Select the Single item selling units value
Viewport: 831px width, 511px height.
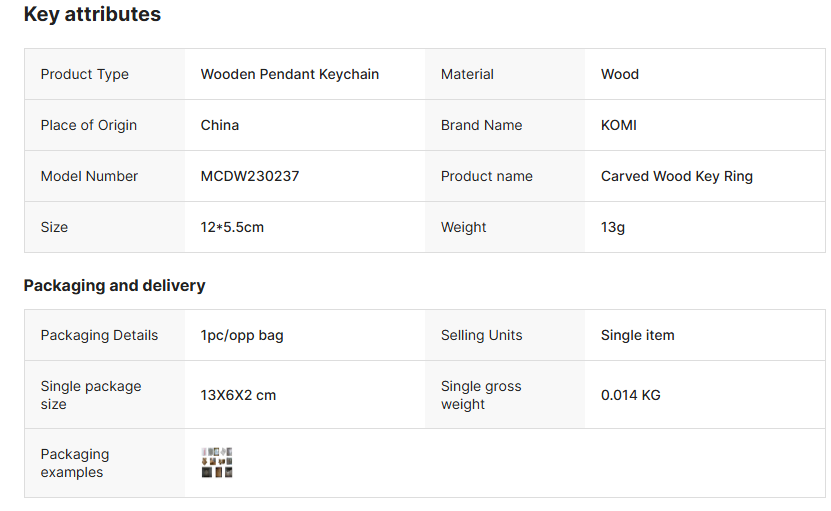coord(637,335)
